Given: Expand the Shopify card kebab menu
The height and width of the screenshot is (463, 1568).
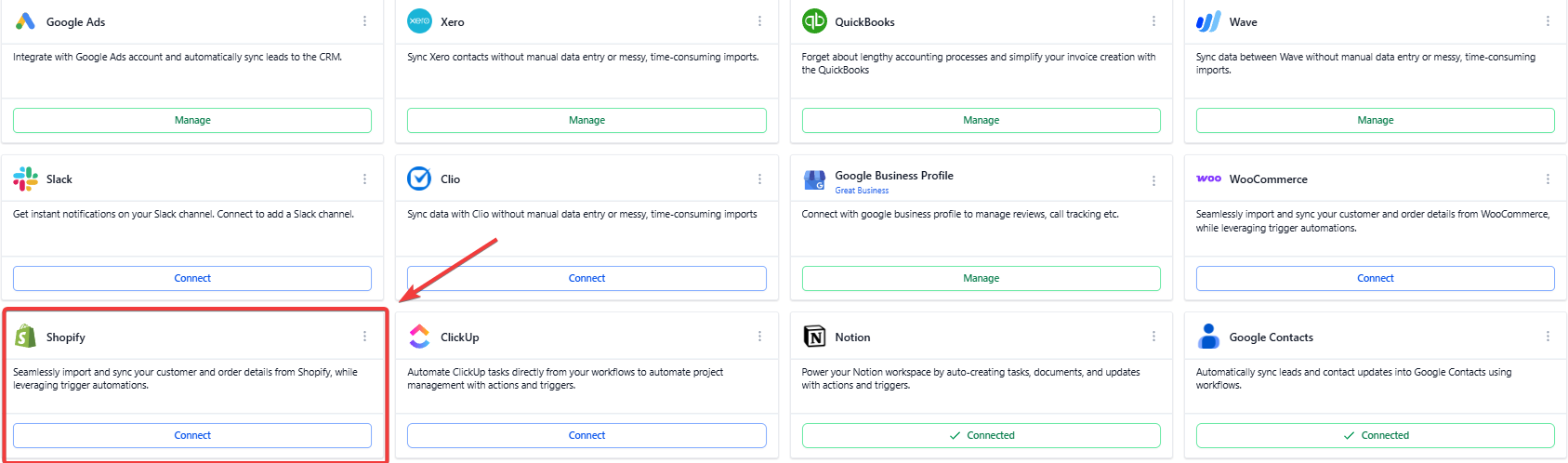Looking at the screenshot, I should [x=364, y=337].
